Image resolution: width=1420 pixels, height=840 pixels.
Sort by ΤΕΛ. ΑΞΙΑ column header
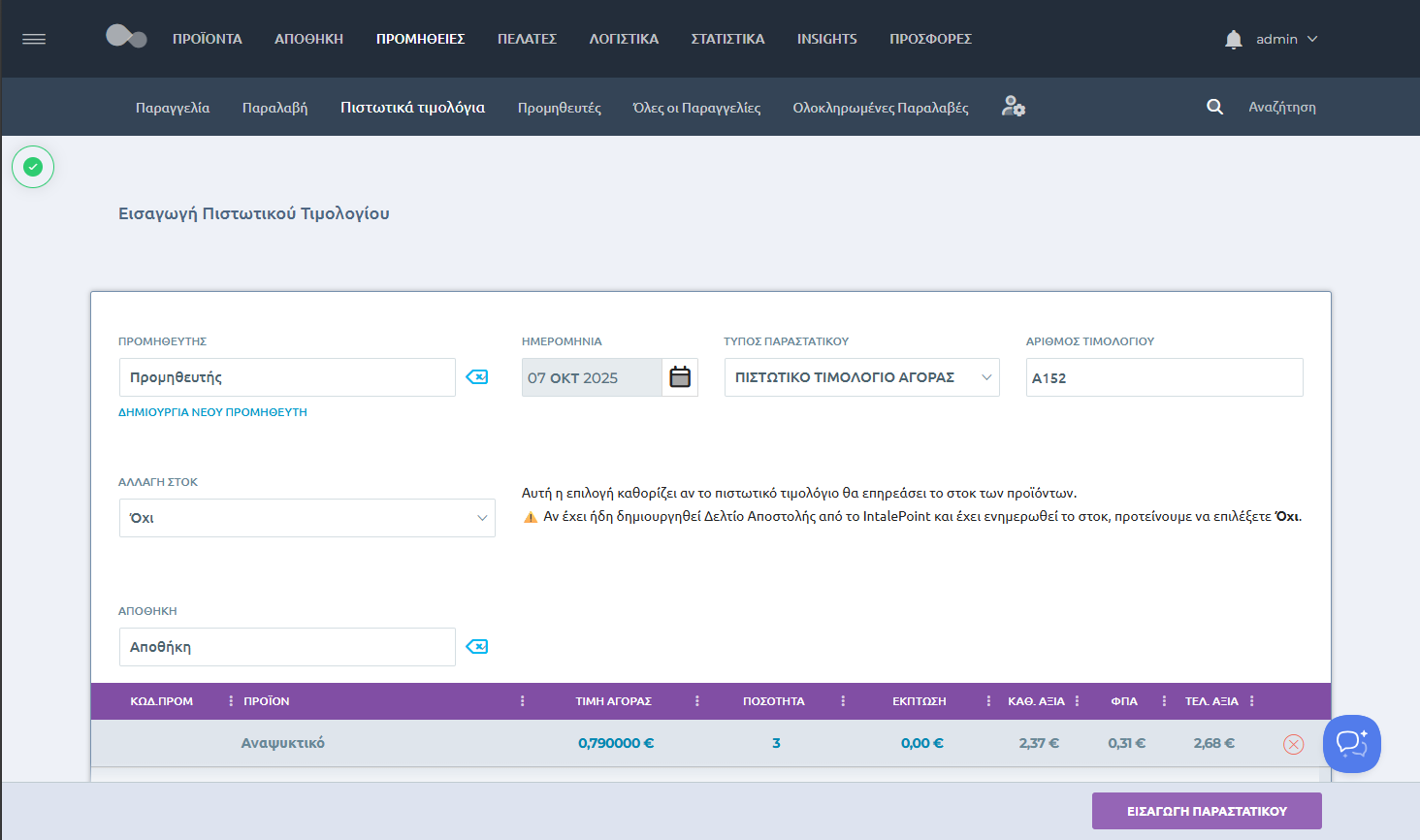(x=1211, y=701)
